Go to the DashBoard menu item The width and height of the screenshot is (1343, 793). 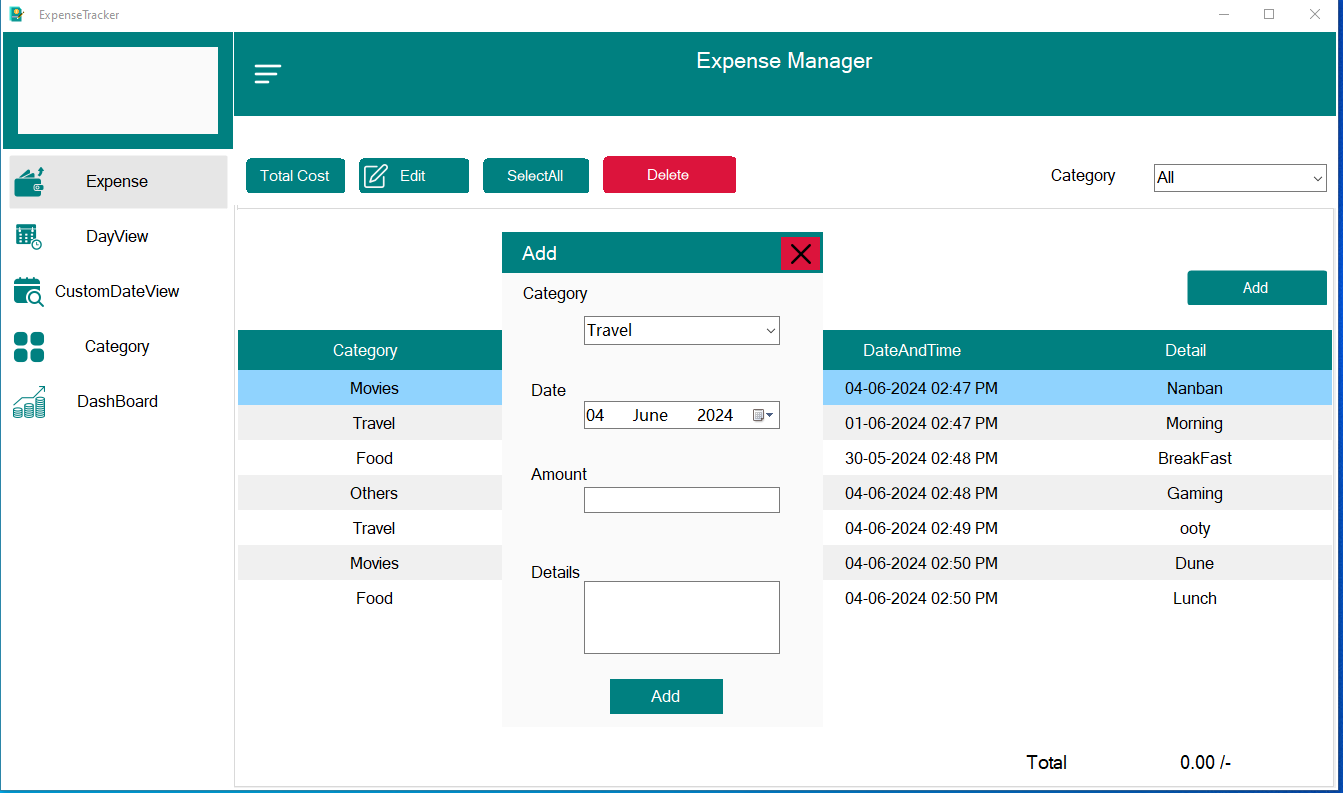point(117,402)
